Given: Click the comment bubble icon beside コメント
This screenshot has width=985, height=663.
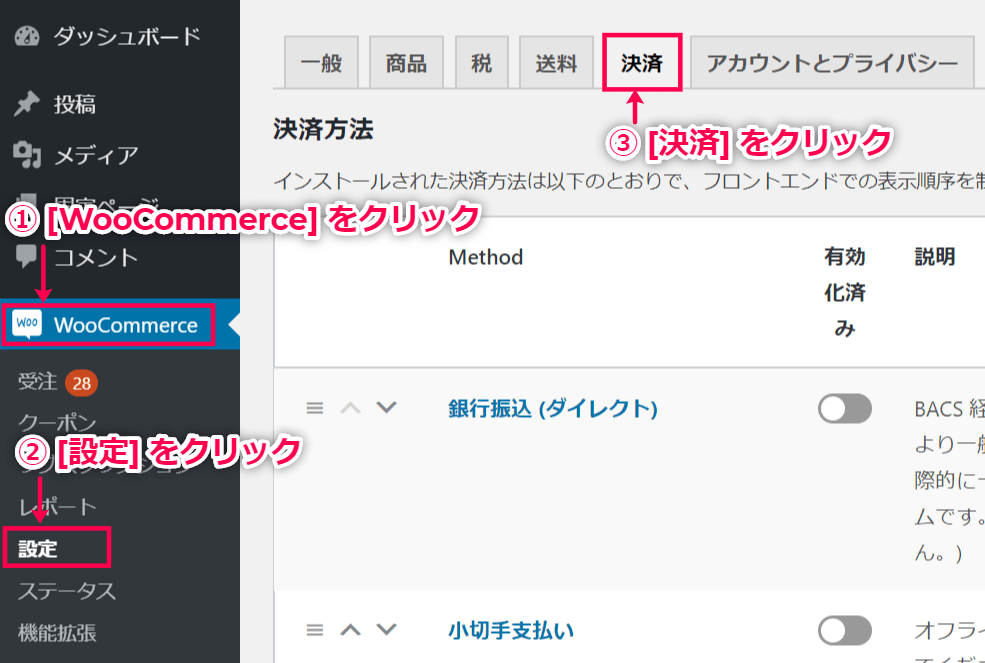Looking at the screenshot, I should (x=27, y=256).
